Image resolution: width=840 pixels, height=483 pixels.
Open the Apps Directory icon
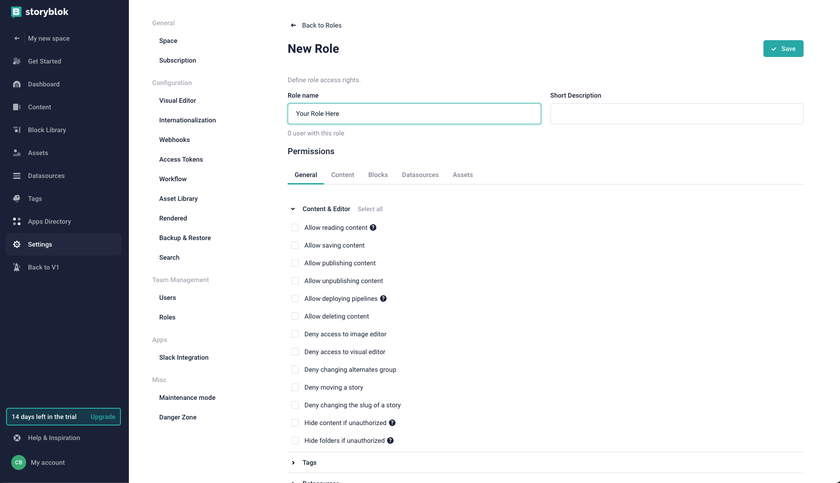coord(17,221)
